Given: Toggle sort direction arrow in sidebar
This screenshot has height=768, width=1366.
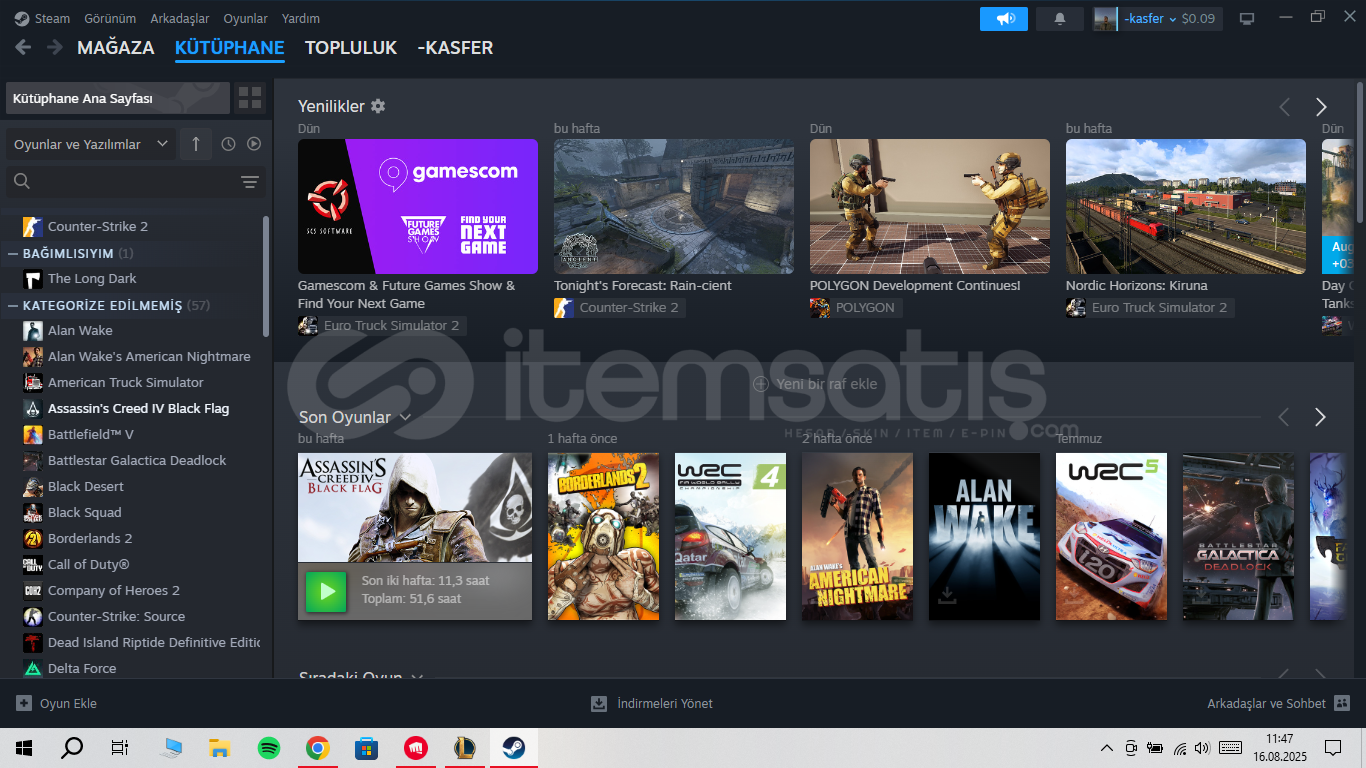Looking at the screenshot, I should pos(195,144).
